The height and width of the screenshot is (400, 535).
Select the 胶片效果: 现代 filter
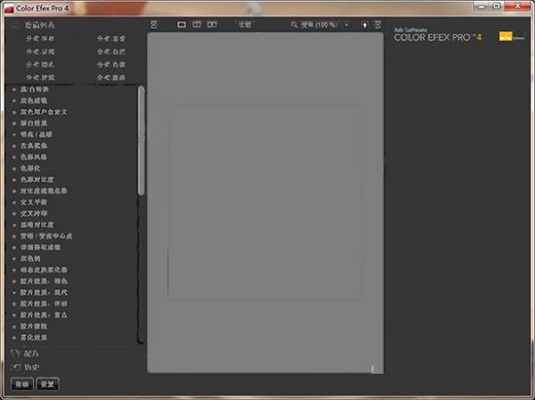44,292
